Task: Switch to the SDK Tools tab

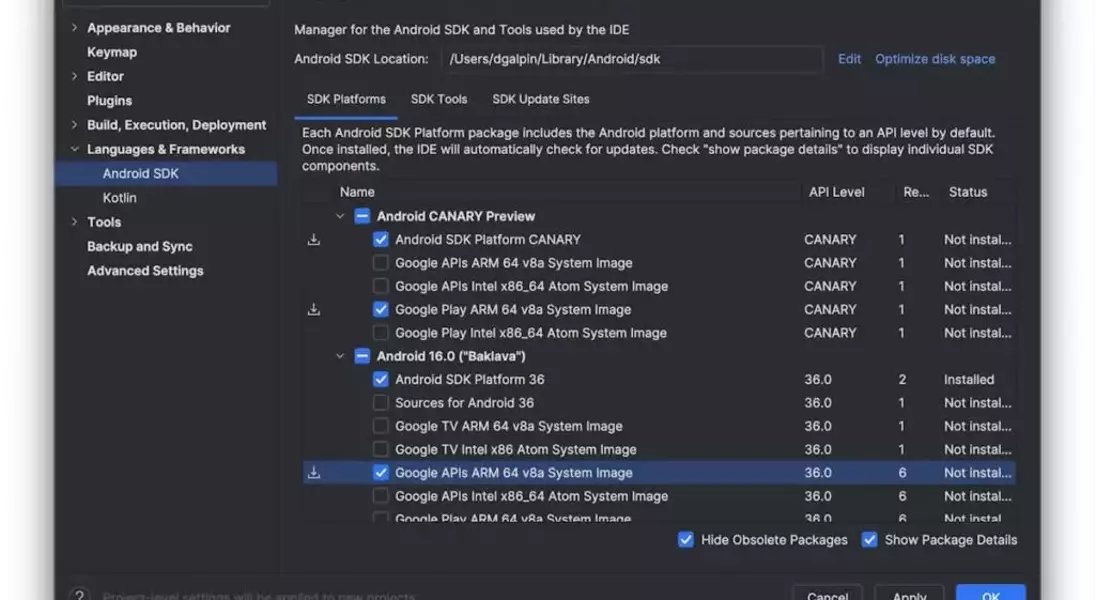Action: click(x=438, y=99)
